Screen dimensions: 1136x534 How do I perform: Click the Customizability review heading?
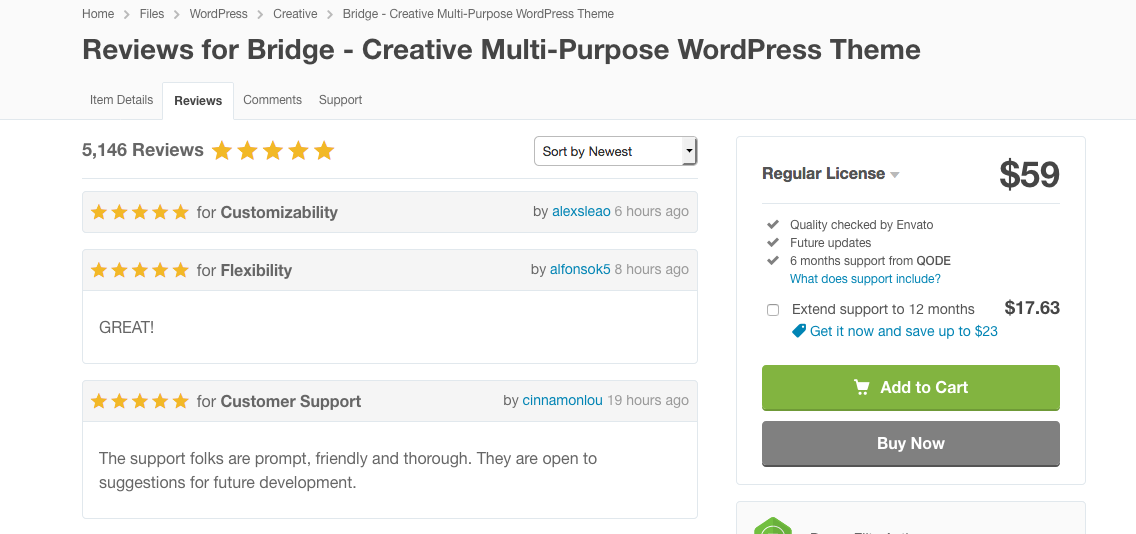(279, 212)
